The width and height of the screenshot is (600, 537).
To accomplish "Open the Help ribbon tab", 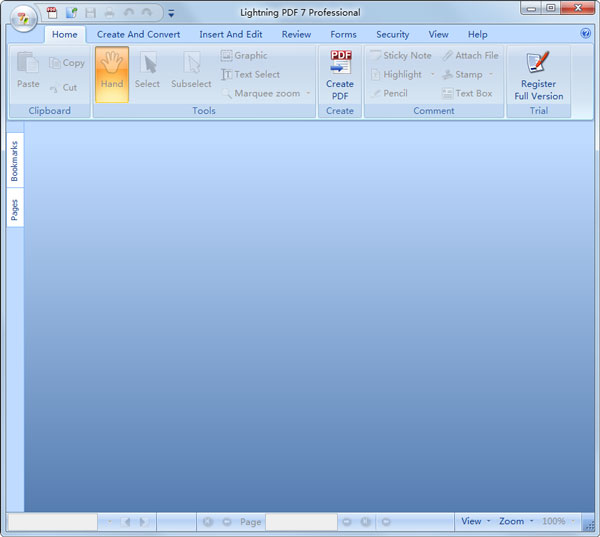I will 478,34.
